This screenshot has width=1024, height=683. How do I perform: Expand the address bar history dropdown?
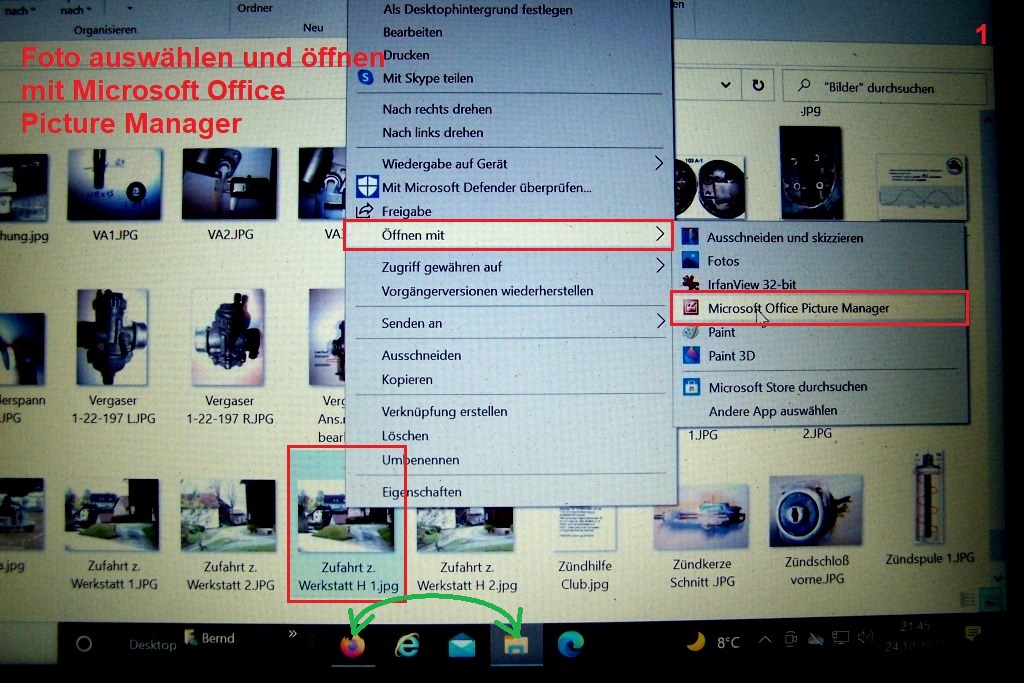pyautogui.click(x=726, y=86)
